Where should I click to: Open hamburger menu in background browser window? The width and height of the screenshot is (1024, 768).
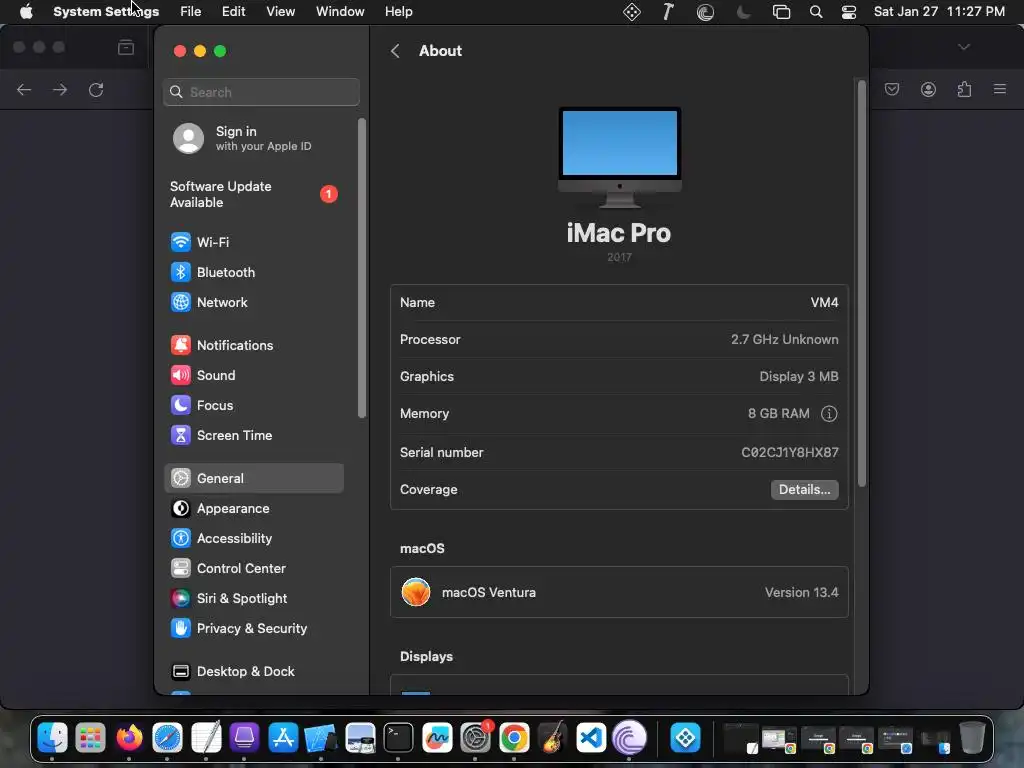coord(1000,89)
